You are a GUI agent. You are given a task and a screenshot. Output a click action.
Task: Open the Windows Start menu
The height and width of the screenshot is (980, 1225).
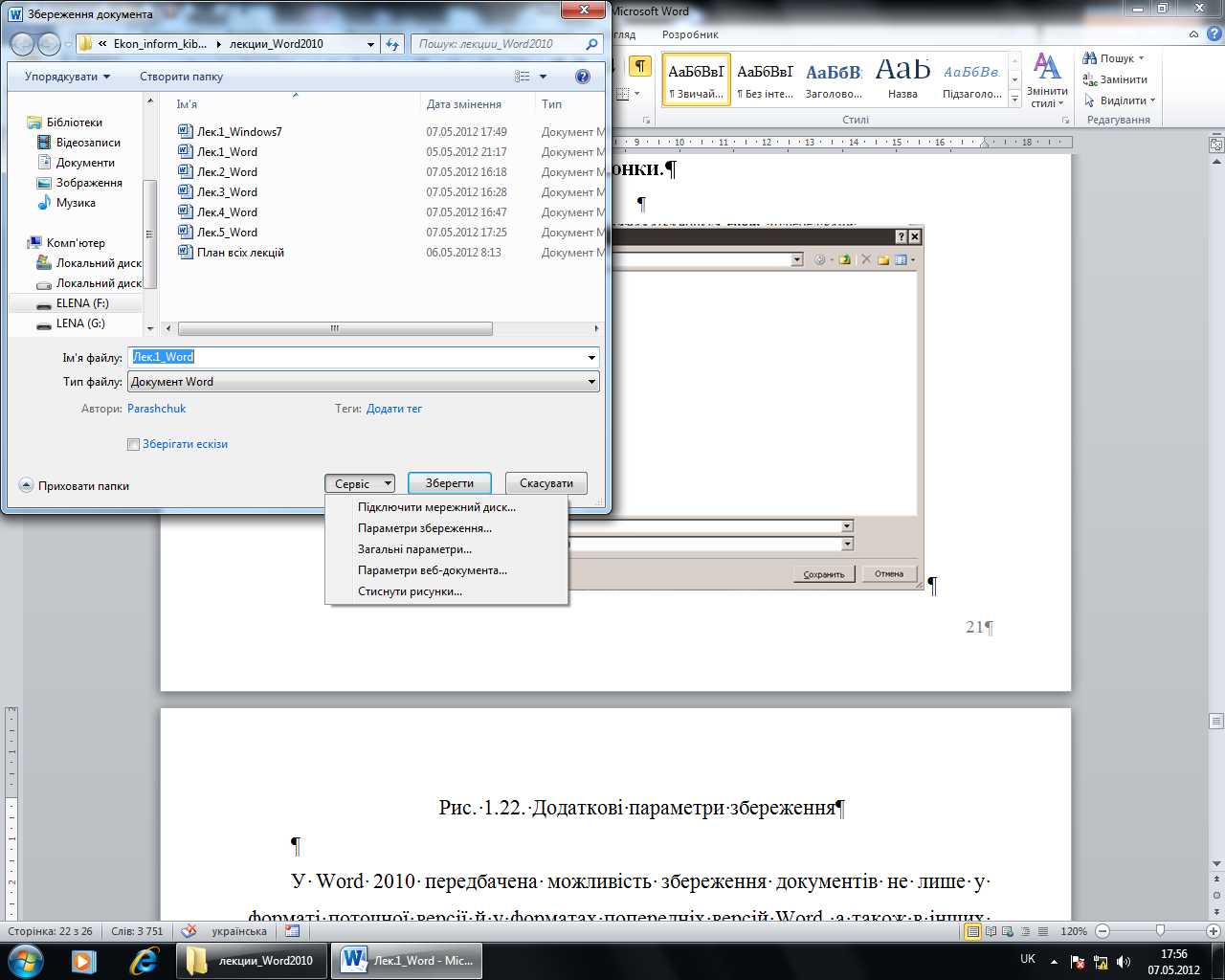[x=26, y=960]
